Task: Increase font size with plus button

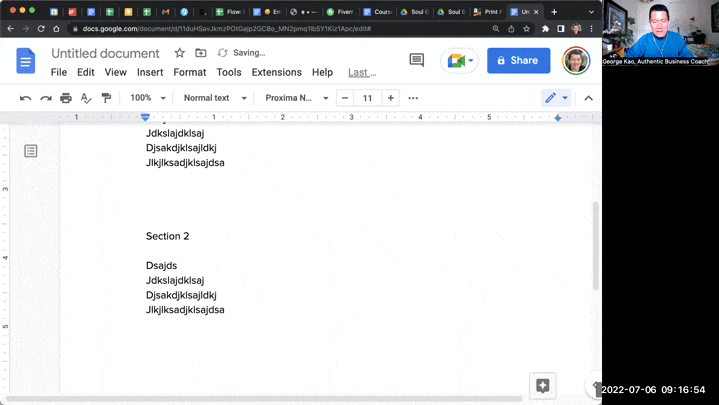Action: (390, 98)
